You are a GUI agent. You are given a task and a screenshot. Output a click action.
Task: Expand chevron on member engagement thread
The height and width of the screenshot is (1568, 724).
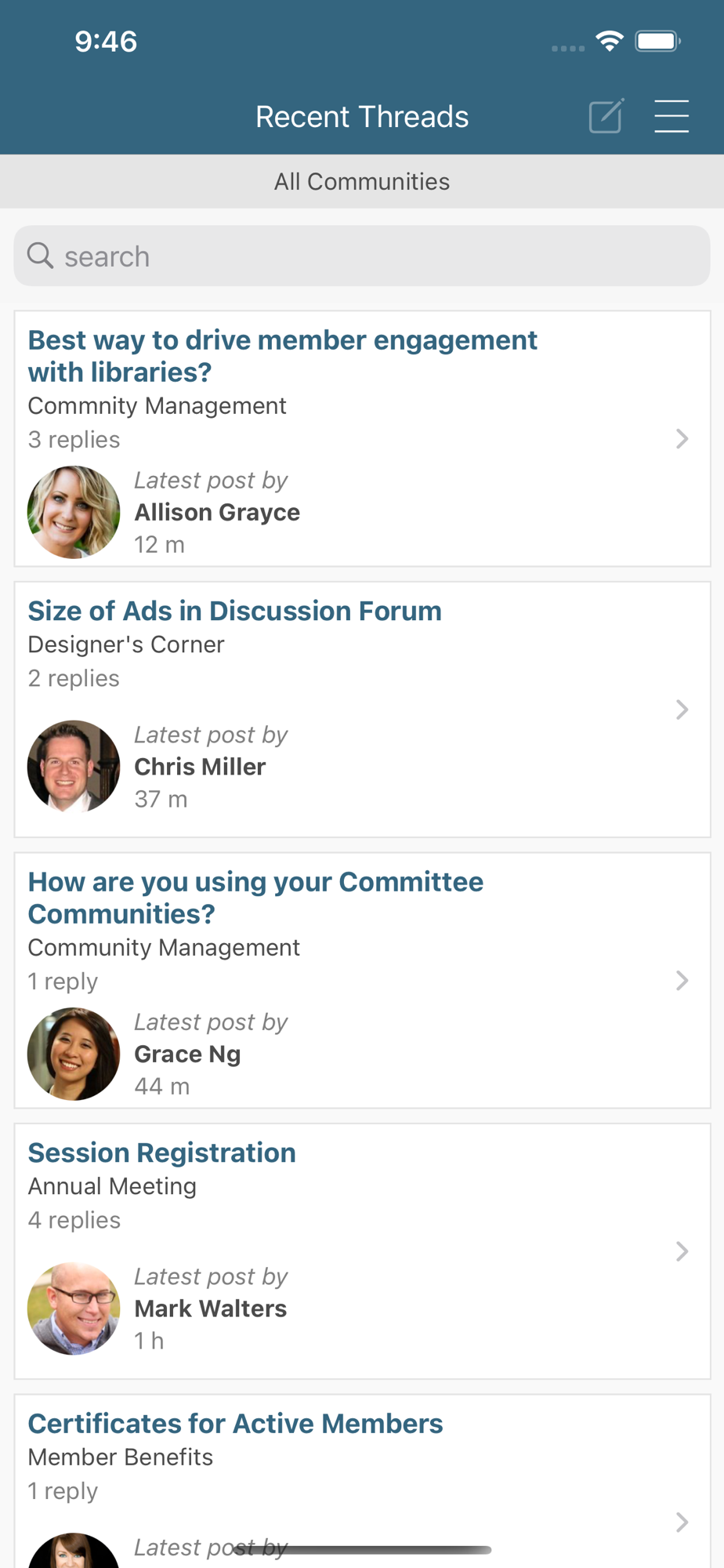[682, 438]
